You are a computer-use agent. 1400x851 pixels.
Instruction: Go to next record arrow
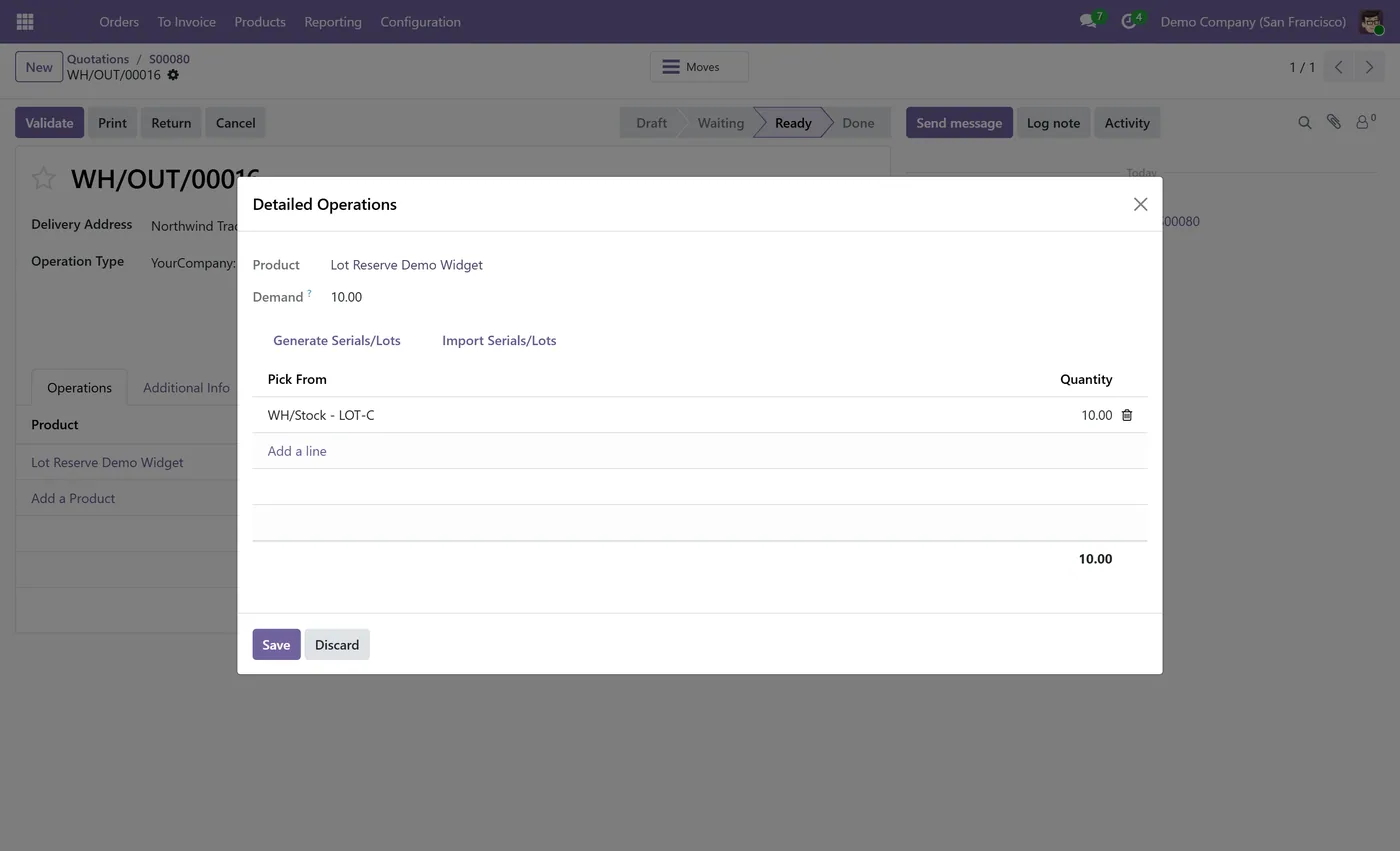pyautogui.click(x=1369, y=67)
